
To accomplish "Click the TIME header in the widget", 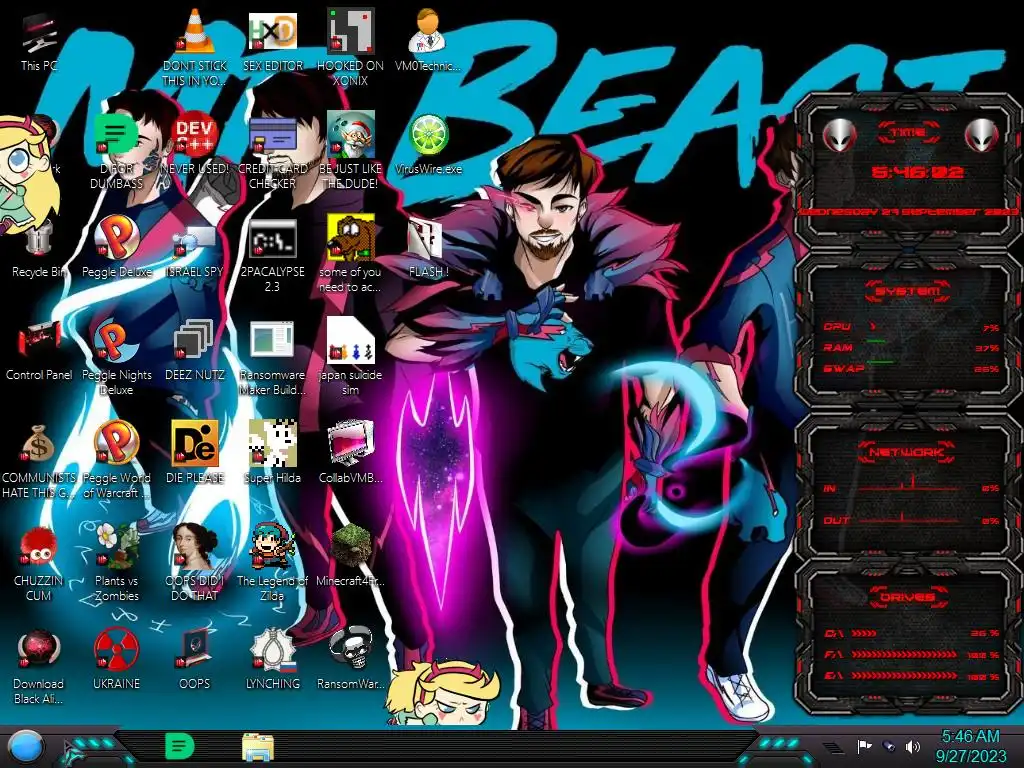I will pos(908,133).
